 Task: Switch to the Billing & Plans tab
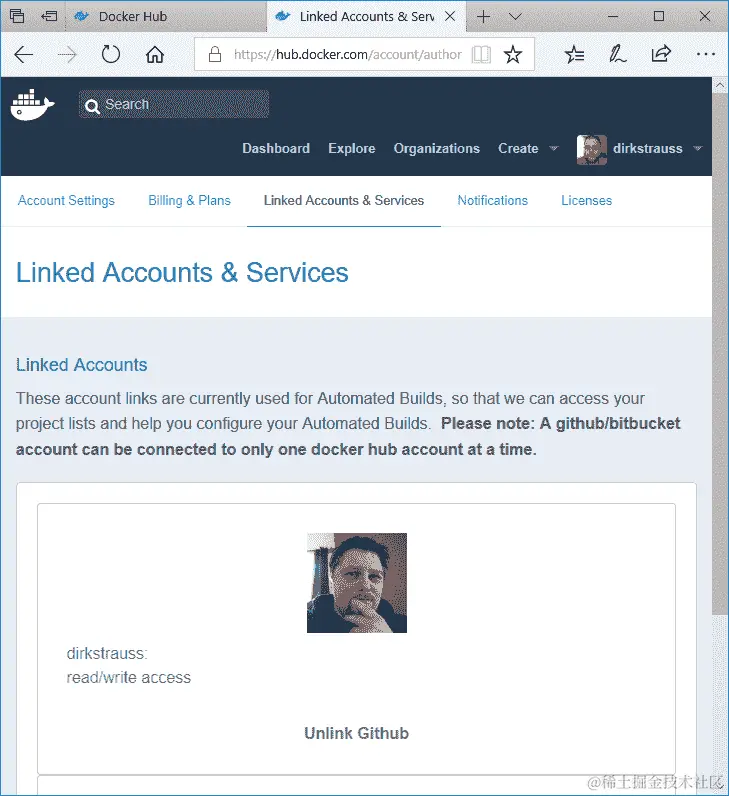point(189,201)
